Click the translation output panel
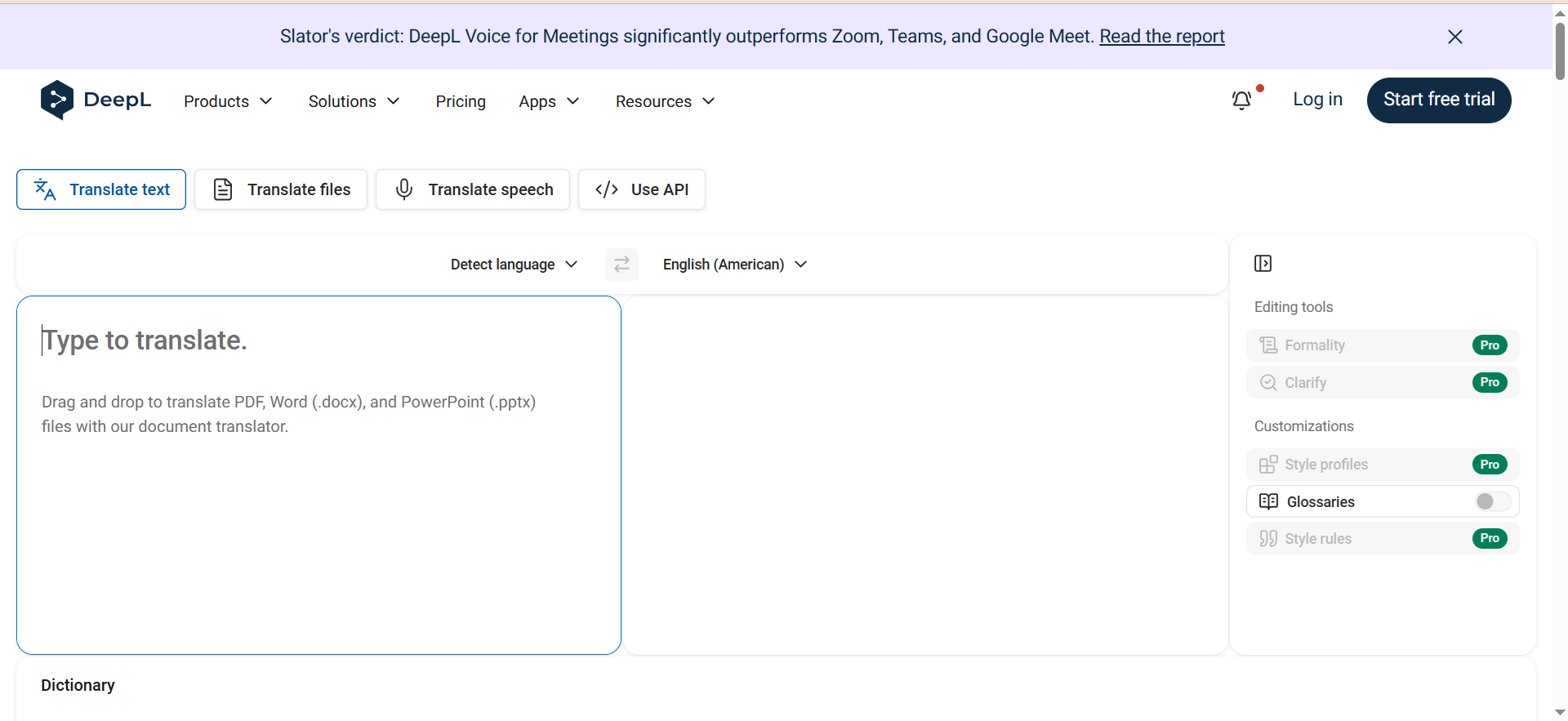 coord(925,475)
